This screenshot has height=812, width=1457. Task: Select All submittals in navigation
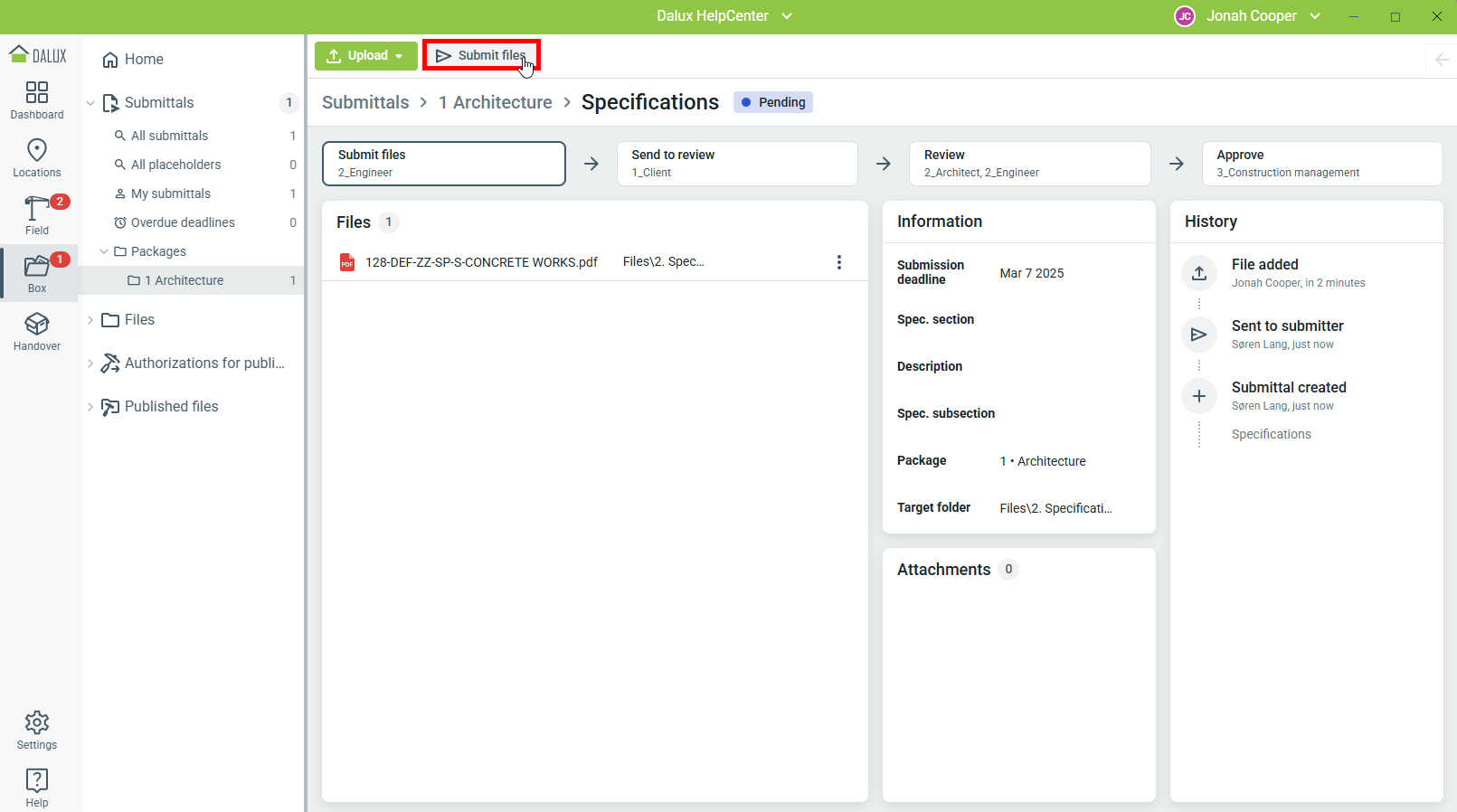click(x=169, y=136)
